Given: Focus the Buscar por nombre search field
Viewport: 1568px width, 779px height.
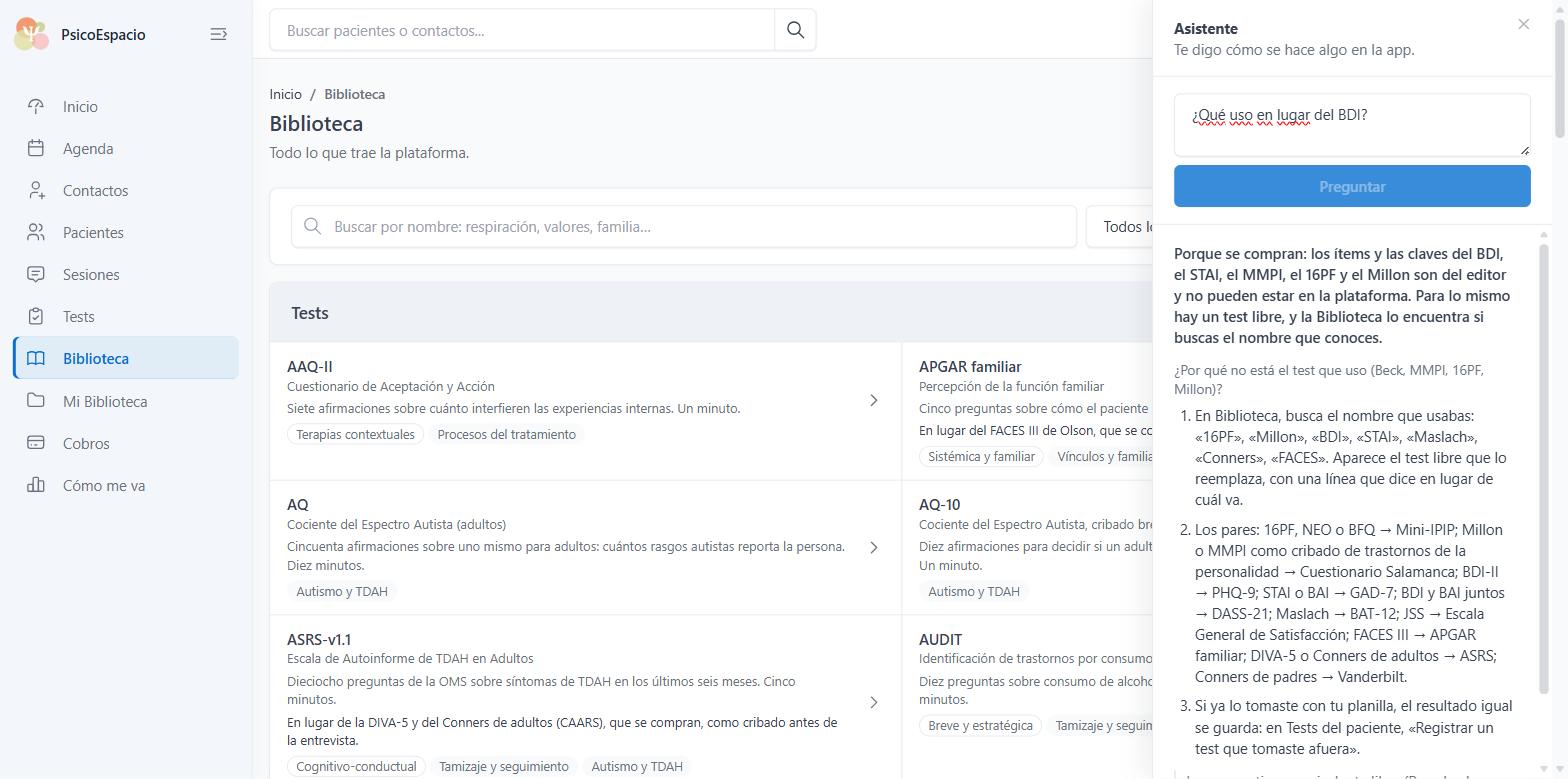Looking at the screenshot, I should click(x=684, y=226).
